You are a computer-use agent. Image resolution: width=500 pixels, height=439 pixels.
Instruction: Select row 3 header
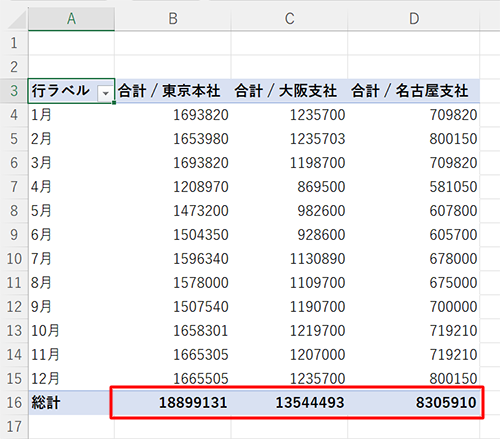(x=14, y=91)
